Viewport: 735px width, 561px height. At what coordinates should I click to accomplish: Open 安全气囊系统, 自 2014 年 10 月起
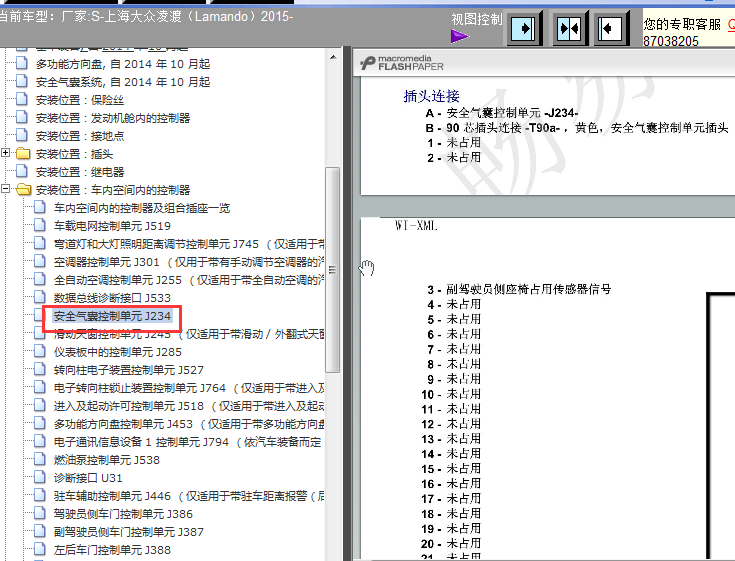tap(123, 82)
